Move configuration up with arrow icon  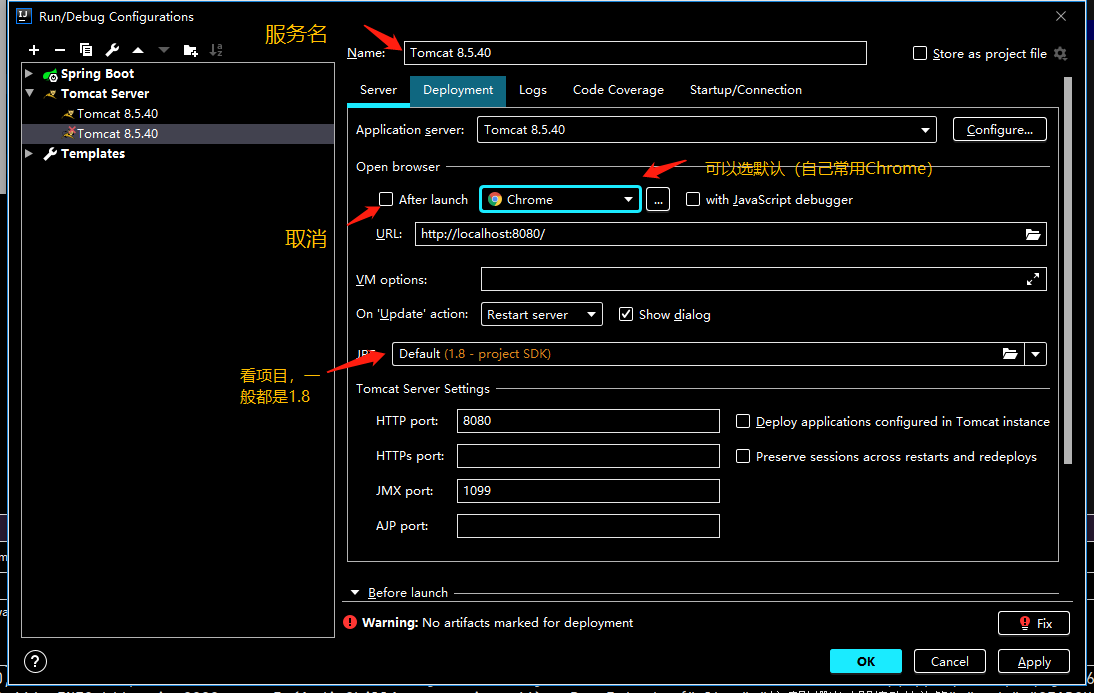coord(138,50)
